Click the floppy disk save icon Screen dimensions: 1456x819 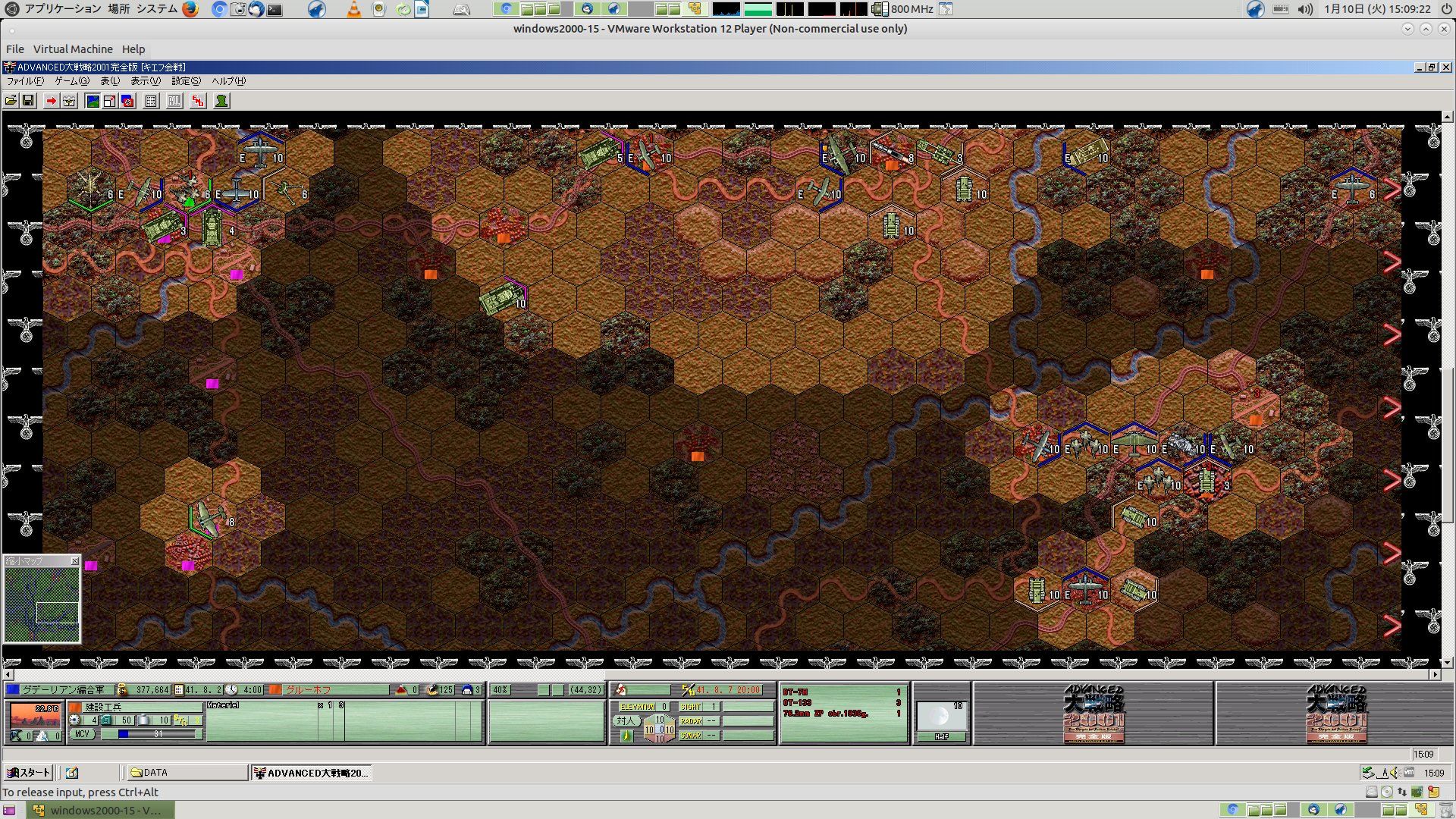(x=28, y=101)
